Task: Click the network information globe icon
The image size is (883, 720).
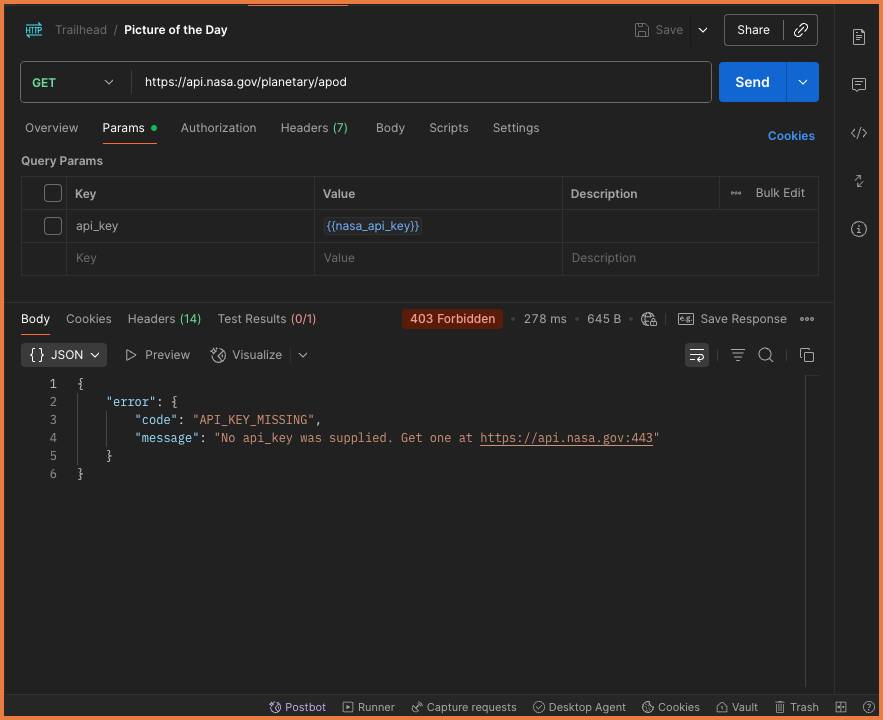Action: (648, 319)
